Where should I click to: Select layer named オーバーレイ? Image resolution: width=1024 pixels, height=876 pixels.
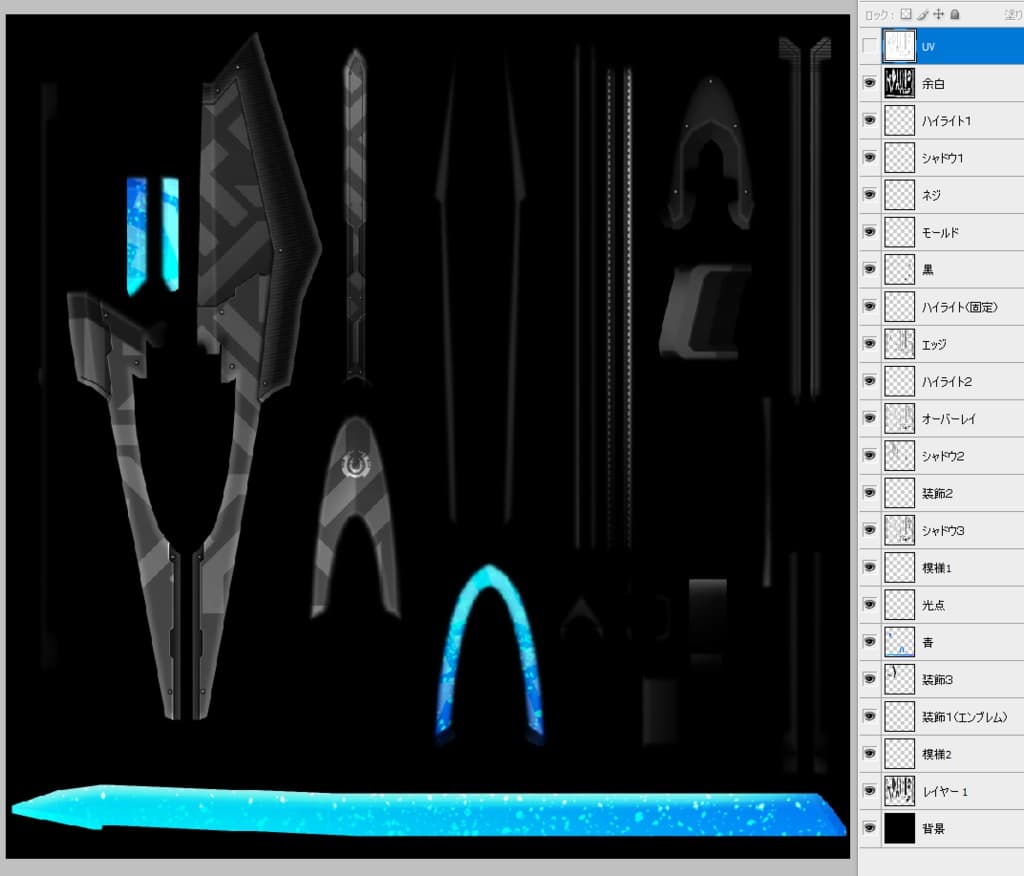click(949, 419)
